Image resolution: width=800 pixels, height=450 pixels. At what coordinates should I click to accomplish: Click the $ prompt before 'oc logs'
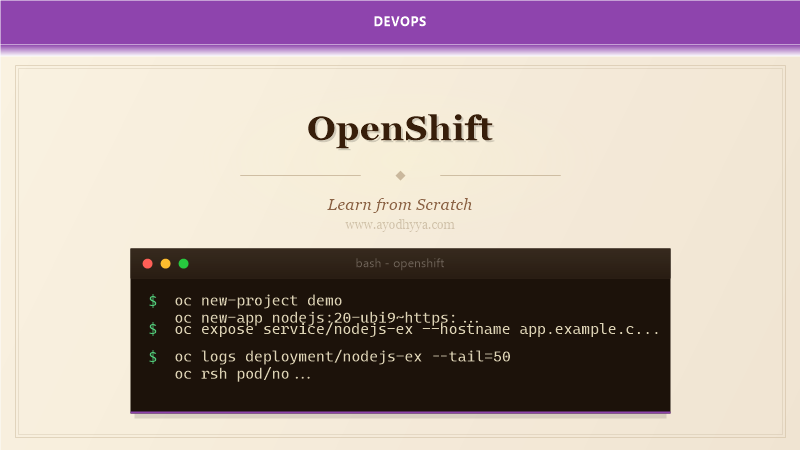[153, 357]
